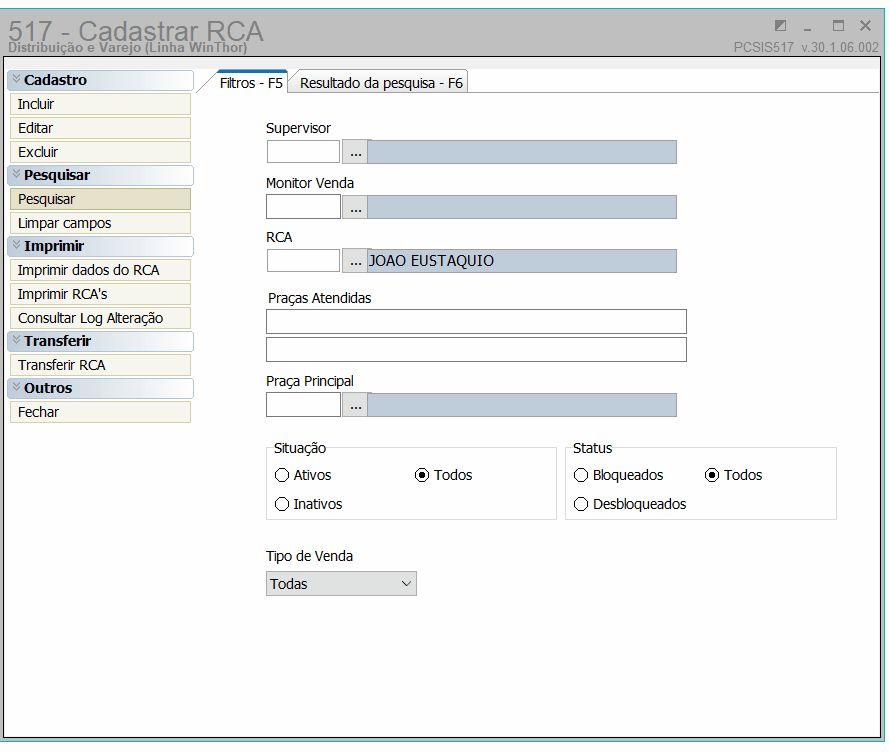
Task: Collapse the Cadastro section header
Action: [x=100, y=80]
